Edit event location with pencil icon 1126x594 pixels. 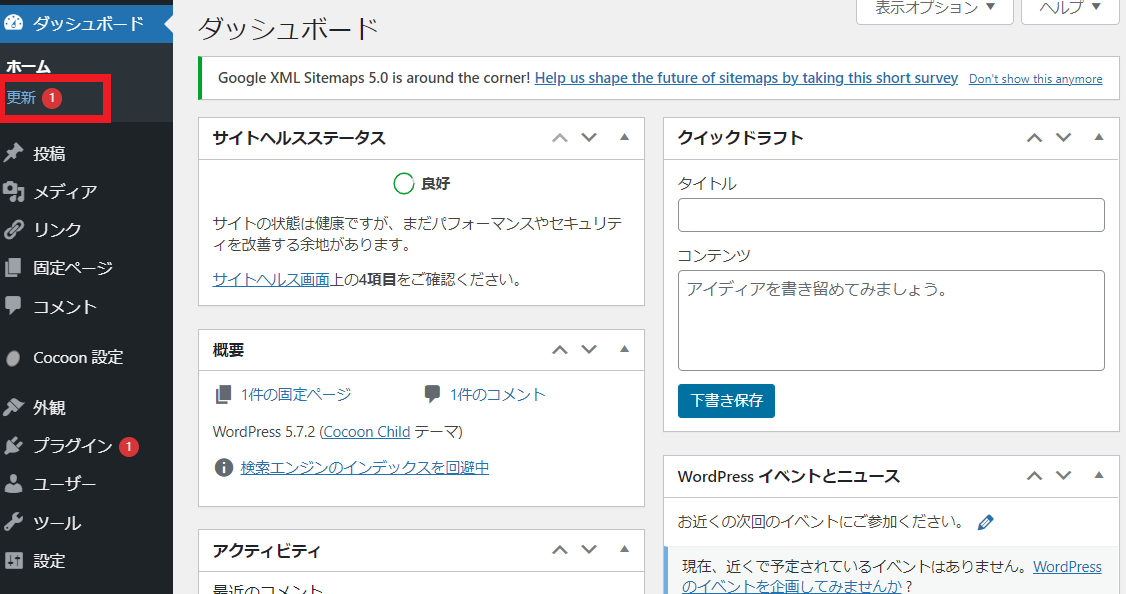coord(986,522)
